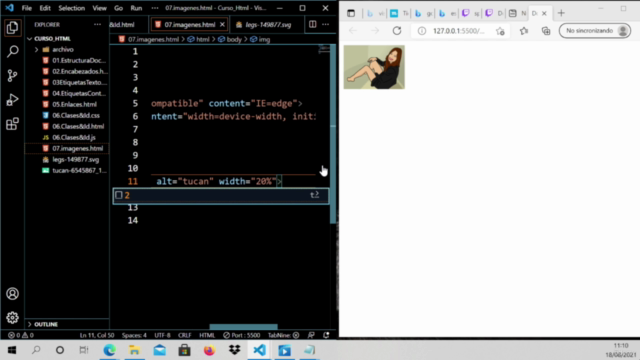Show errors and warnings count in status bar
The width and height of the screenshot is (640, 360).
tap(21, 335)
